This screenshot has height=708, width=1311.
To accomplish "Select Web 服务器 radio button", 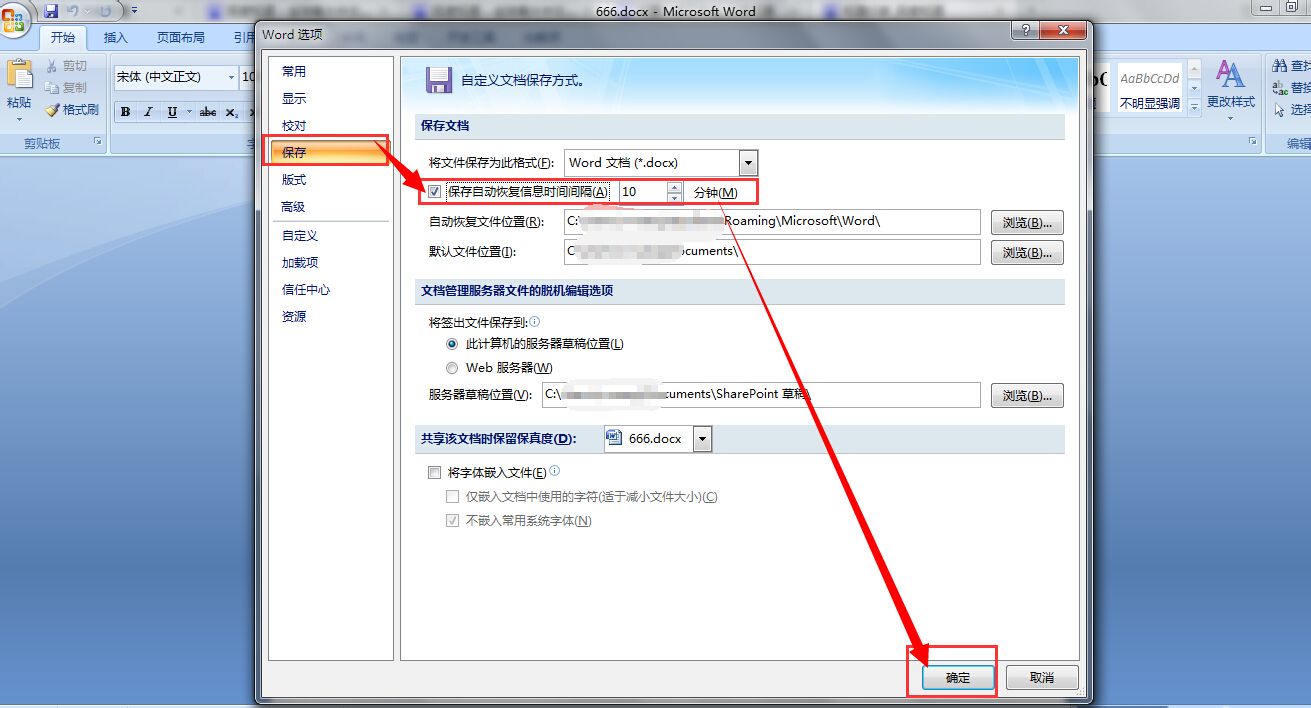I will click(452, 368).
